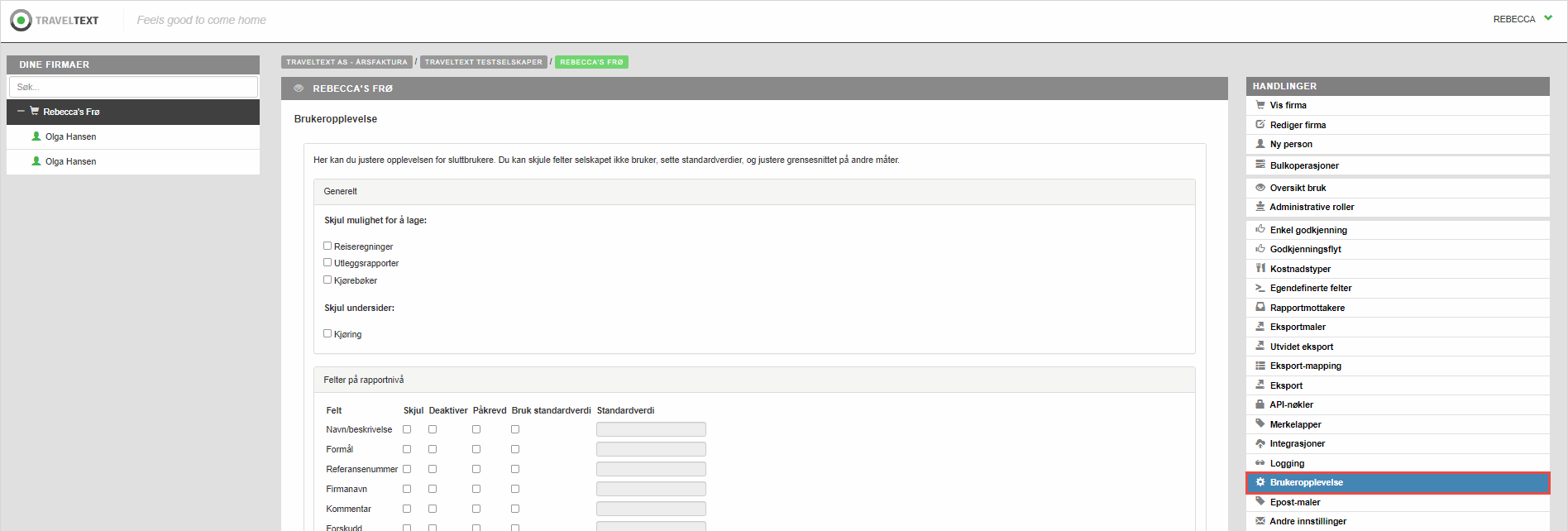The height and width of the screenshot is (531, 1568).
Task: Open the Traveltext AS - Årsfaktura breadcrumb
Action: 347,62
